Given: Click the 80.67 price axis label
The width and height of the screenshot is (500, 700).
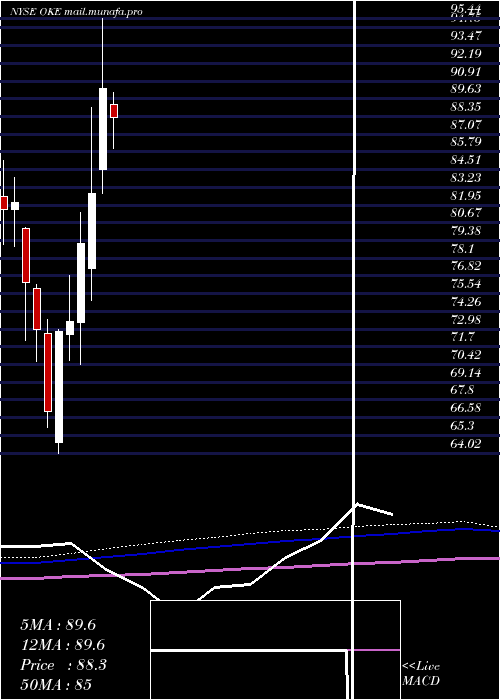Looking at the screenshot, I should point(466,212).
